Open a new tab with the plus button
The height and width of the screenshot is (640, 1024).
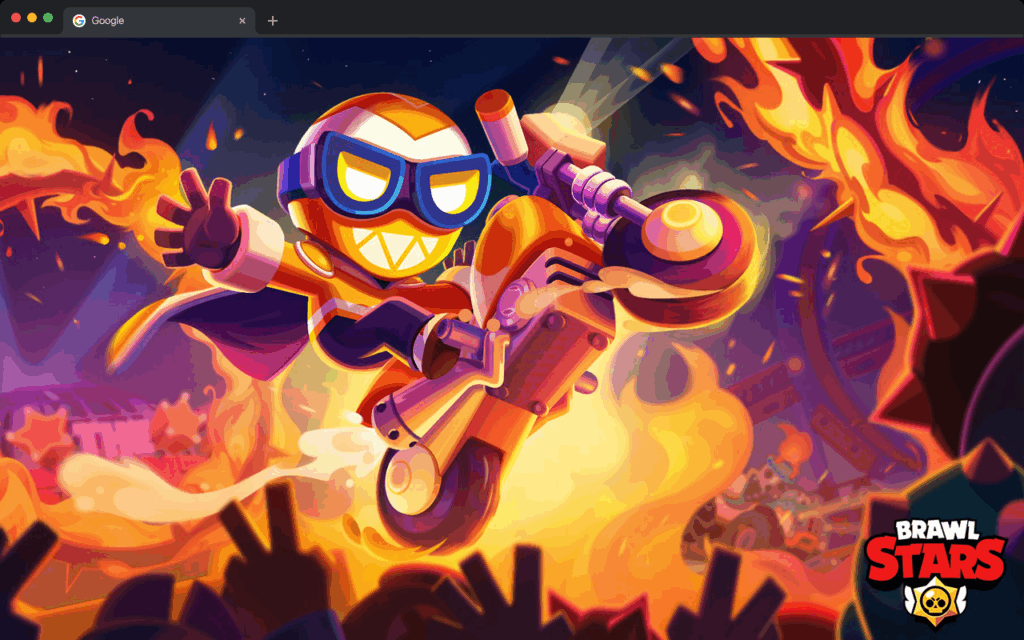tap(271, 20)
